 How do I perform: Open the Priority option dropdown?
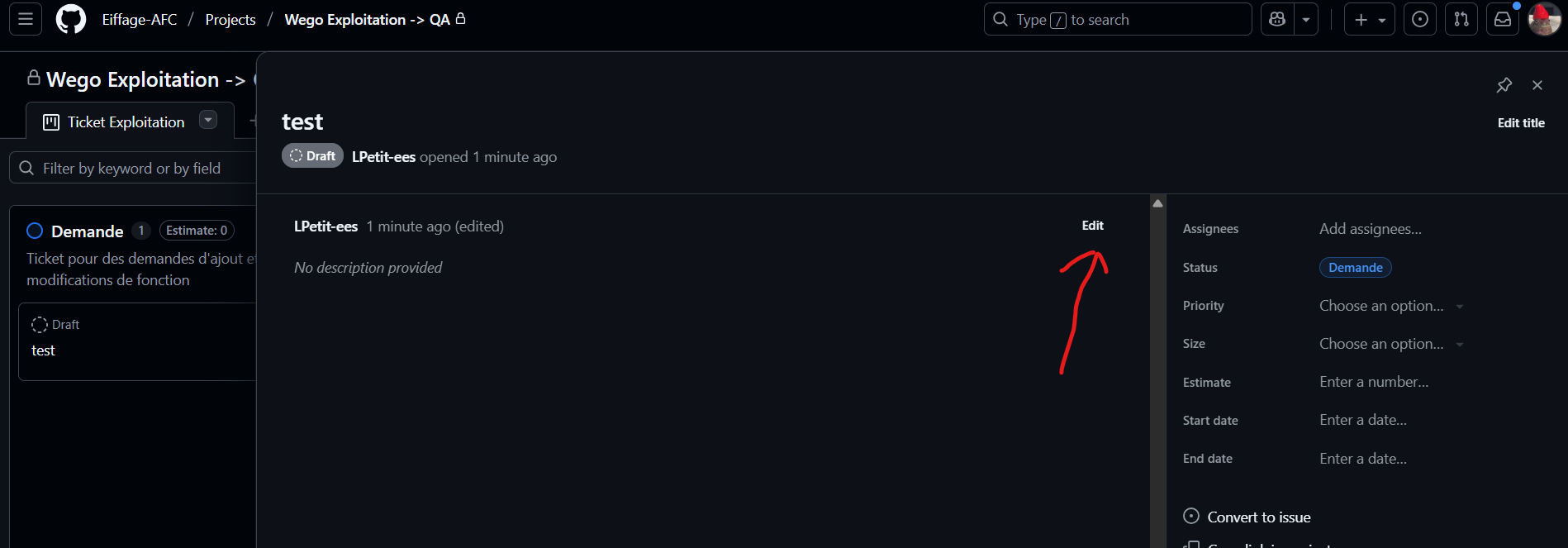[x=1391, y=306]
